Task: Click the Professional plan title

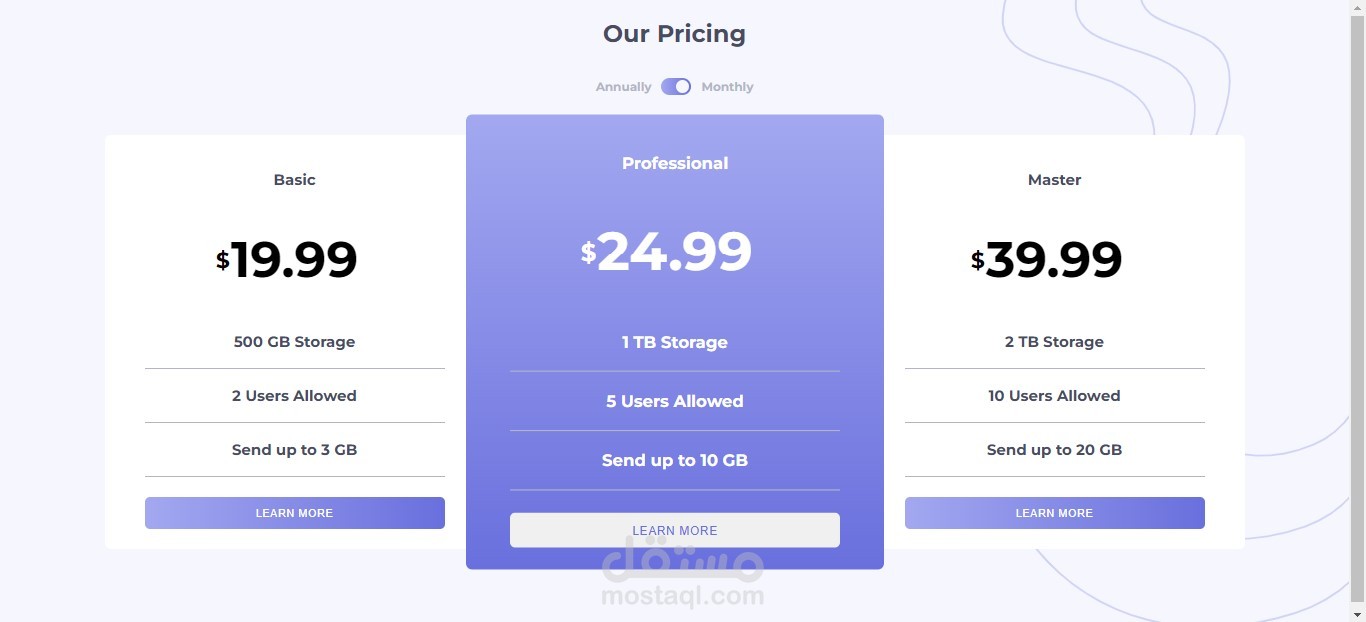Action: [x=675, y=163]
